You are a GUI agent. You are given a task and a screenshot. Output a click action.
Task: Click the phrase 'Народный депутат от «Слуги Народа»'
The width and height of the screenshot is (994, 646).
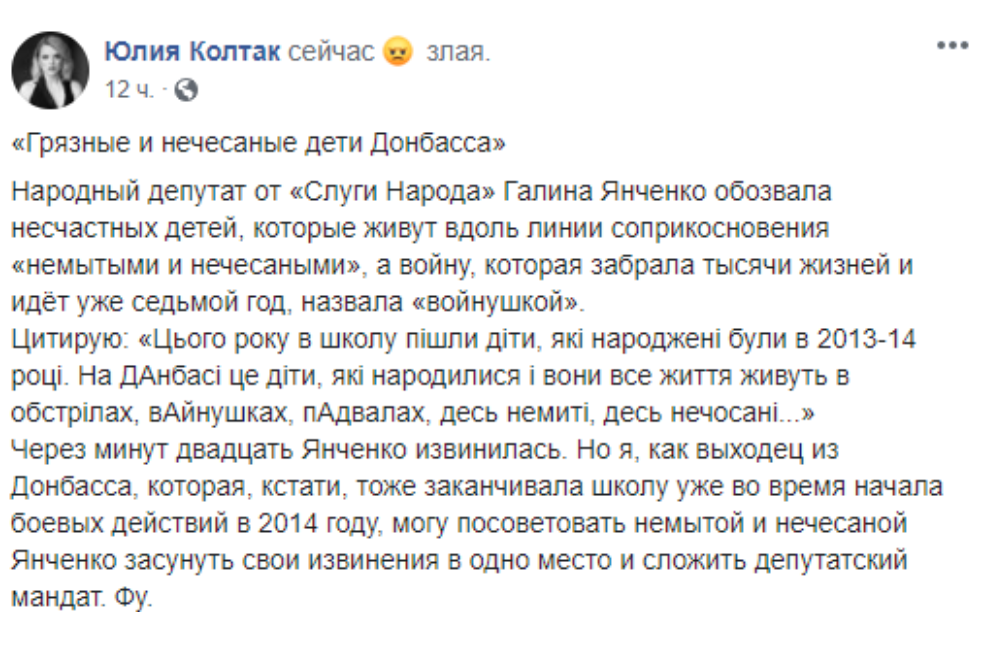[253, 191]
